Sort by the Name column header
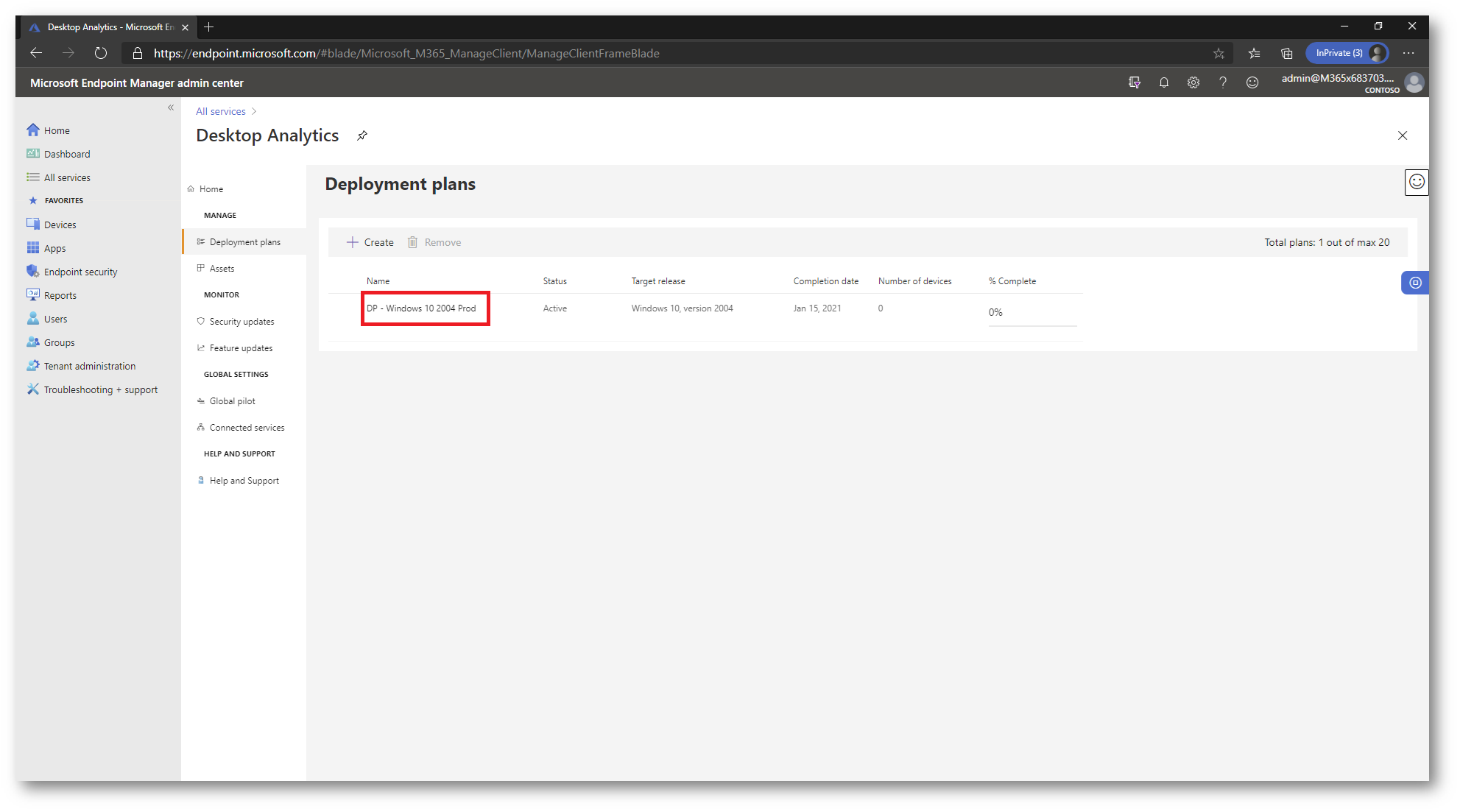Screen dimensions: 1460x812 pyautogui.click(x=378, y=281)
